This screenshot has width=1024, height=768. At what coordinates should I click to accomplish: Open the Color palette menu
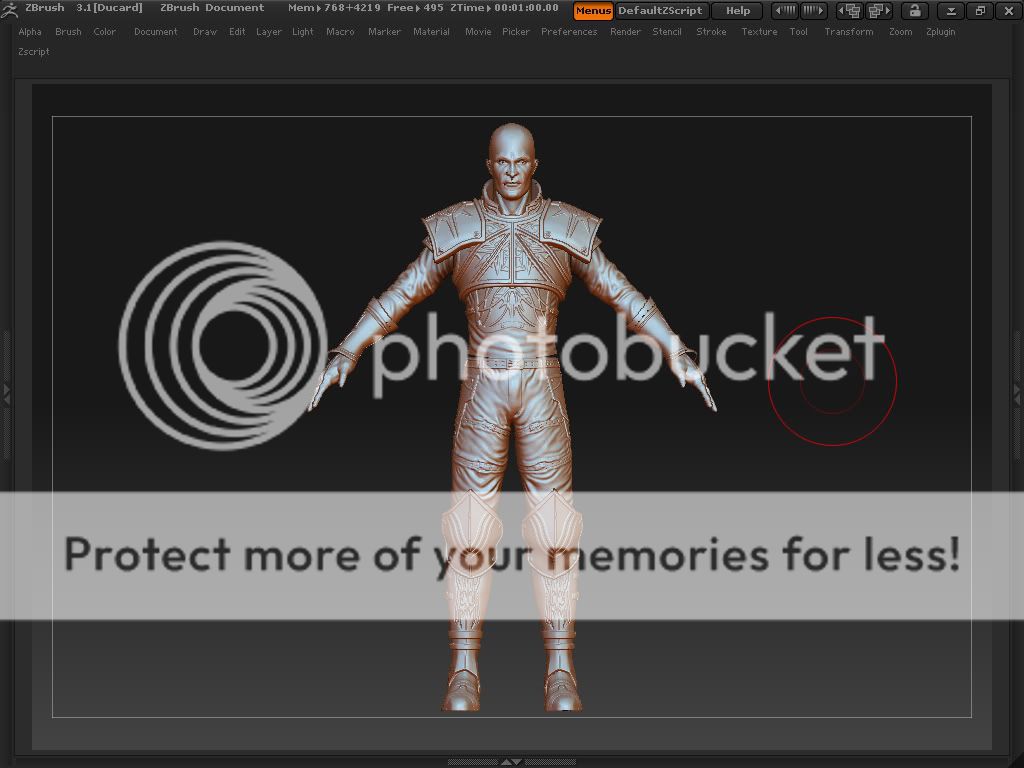click(105, 32)
